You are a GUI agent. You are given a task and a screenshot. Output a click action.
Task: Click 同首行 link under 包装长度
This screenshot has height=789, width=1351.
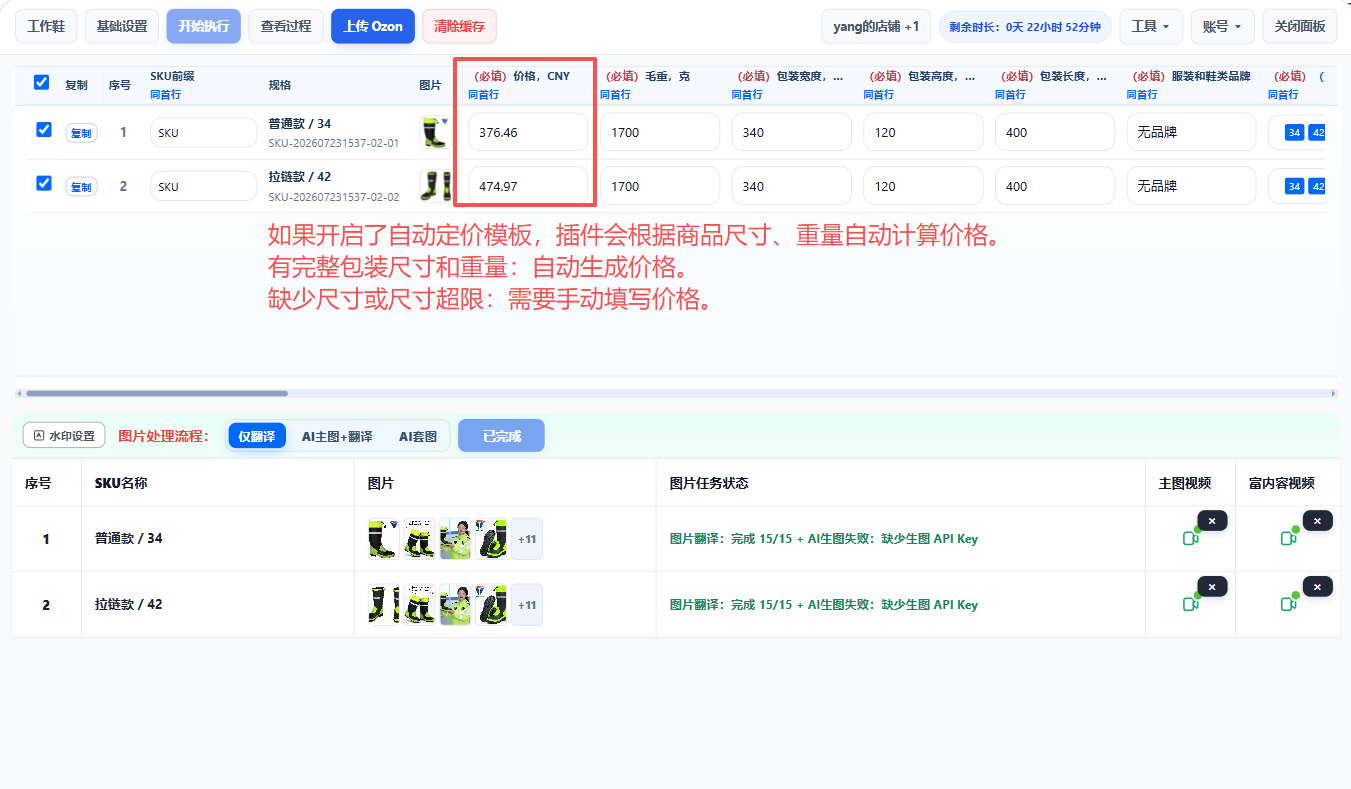[1010, 94]
